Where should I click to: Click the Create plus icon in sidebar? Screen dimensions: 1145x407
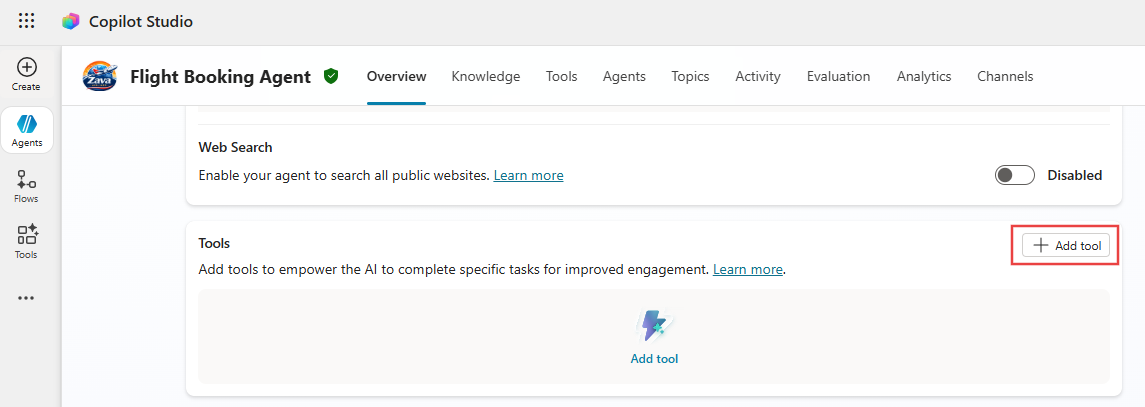(x=26, y=67)
